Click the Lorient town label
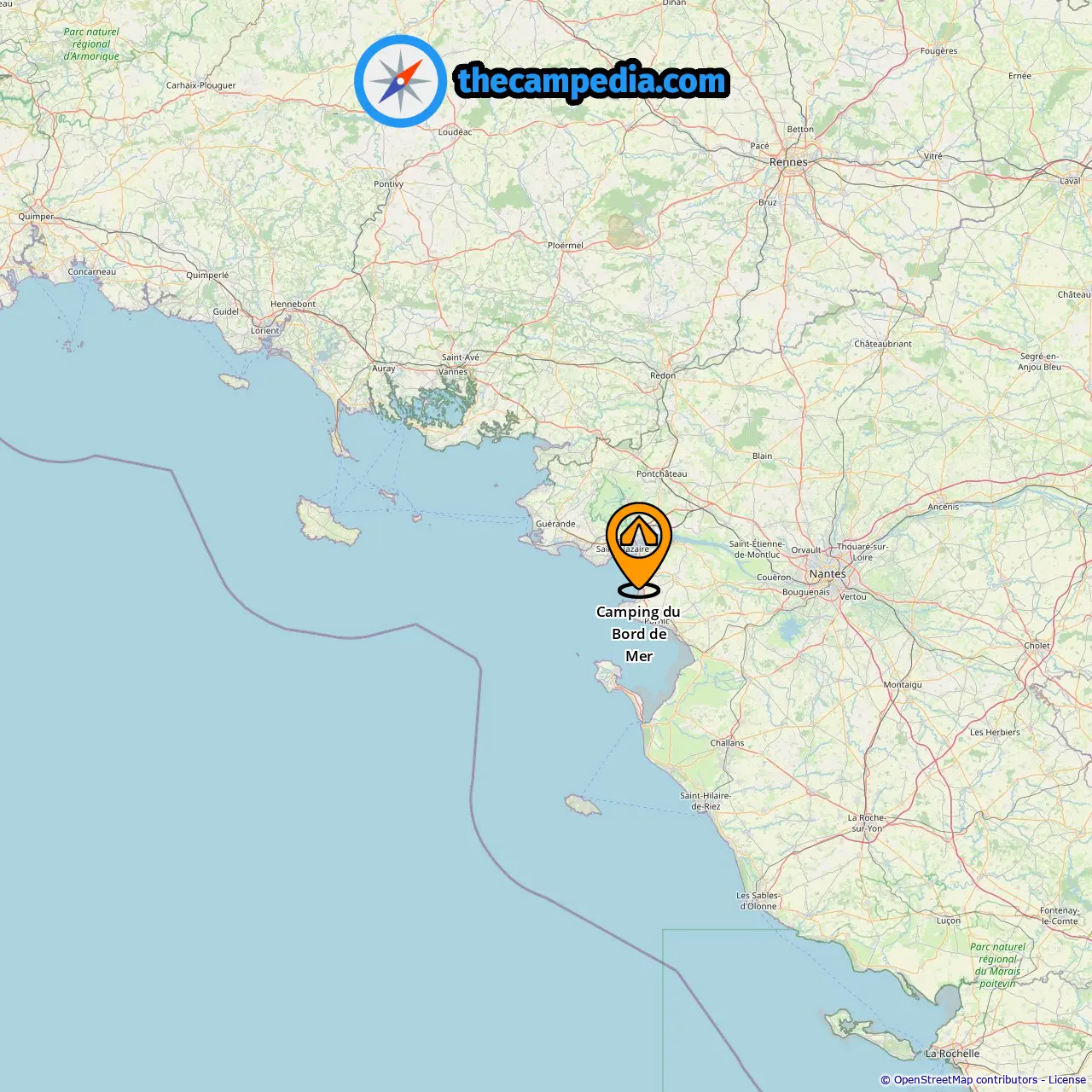The width and height of the screenshot is (1092, 1092). point(264,331)
